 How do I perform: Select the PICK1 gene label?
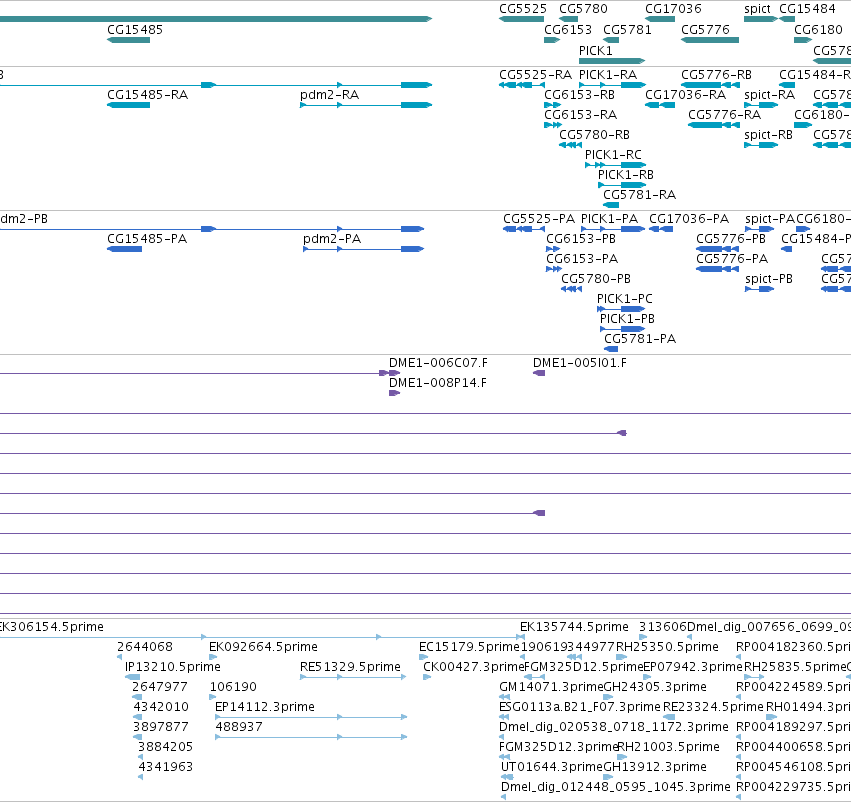tap(595, 50)
